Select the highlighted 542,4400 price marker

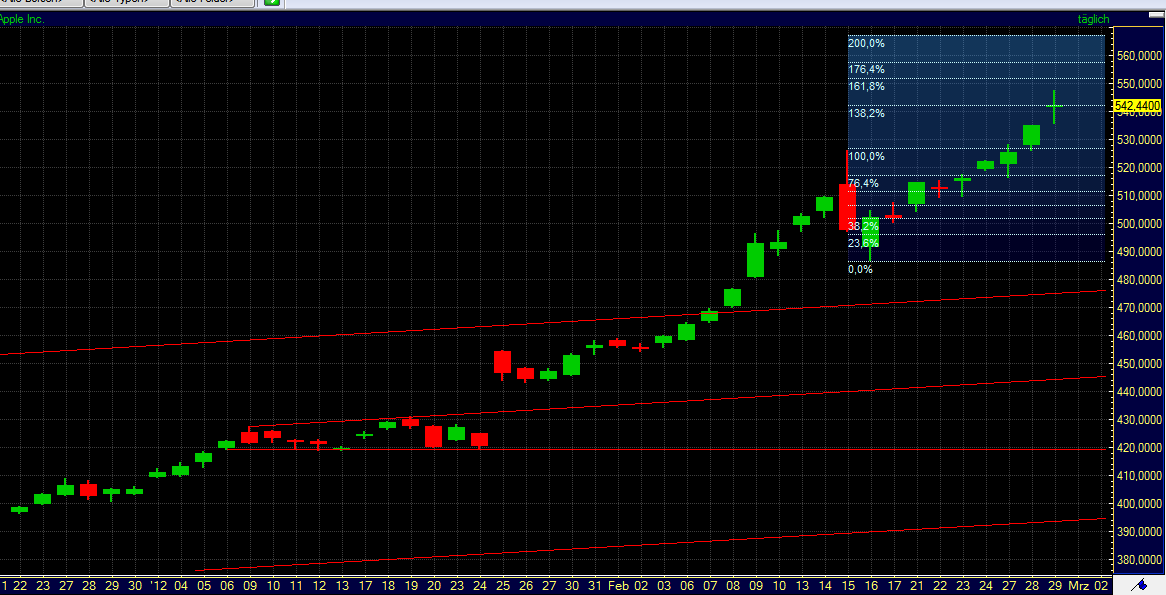[1137, 103]
